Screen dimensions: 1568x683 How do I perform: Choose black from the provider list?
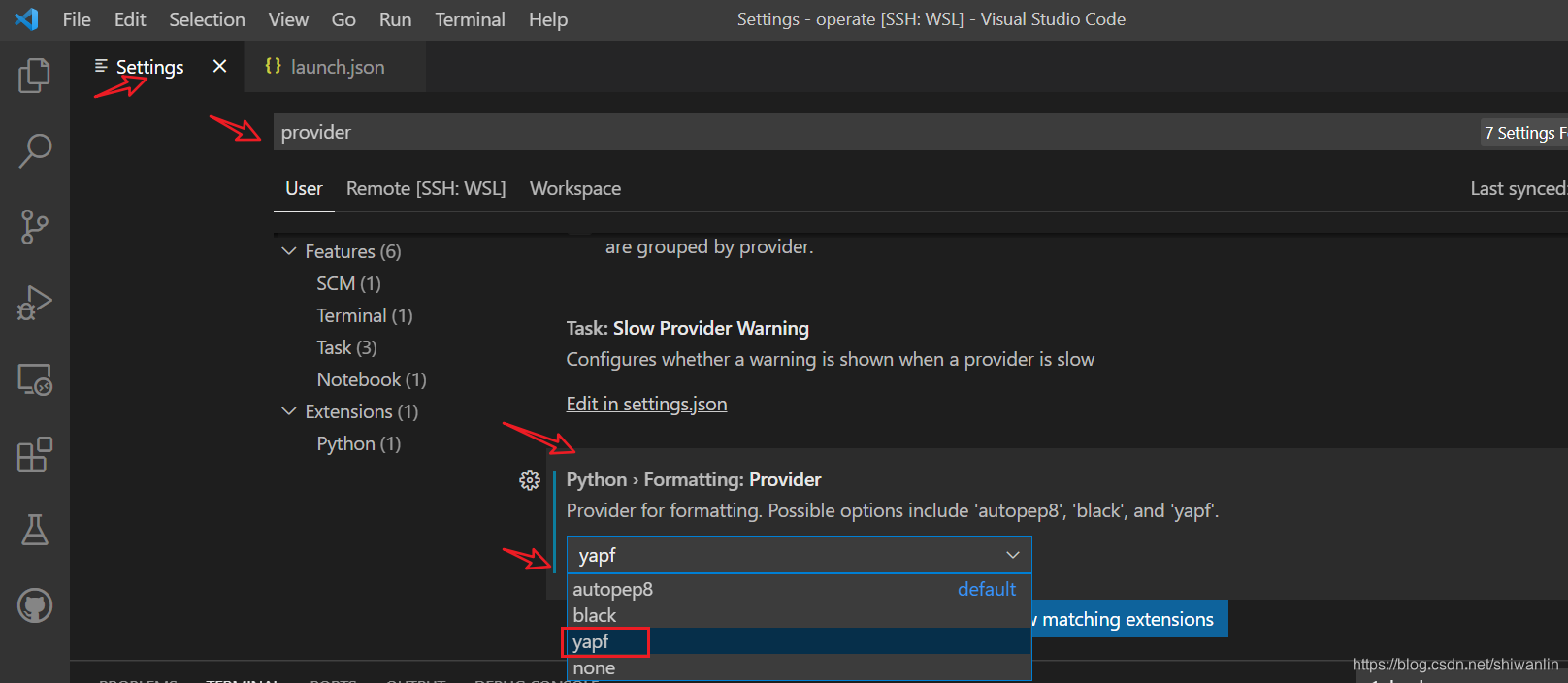[799, 615]
